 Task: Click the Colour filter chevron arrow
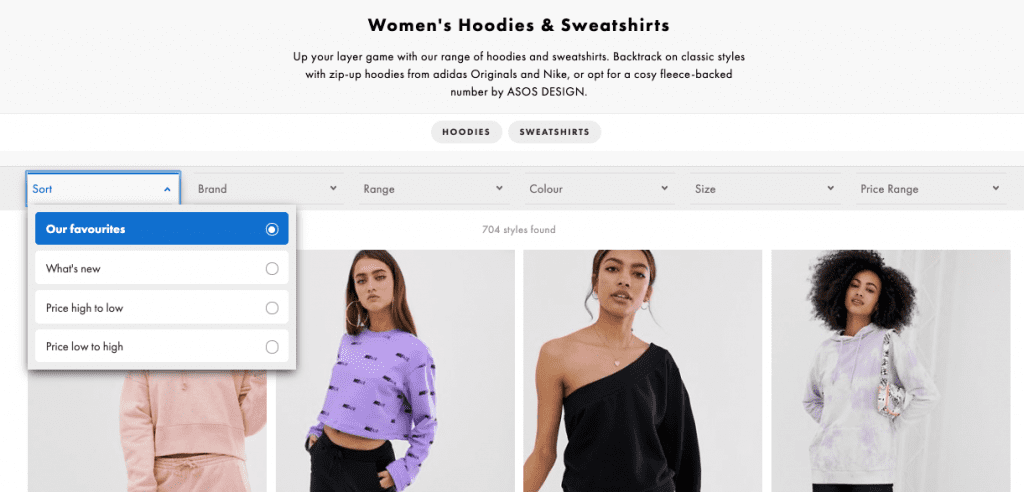[664, 188]
